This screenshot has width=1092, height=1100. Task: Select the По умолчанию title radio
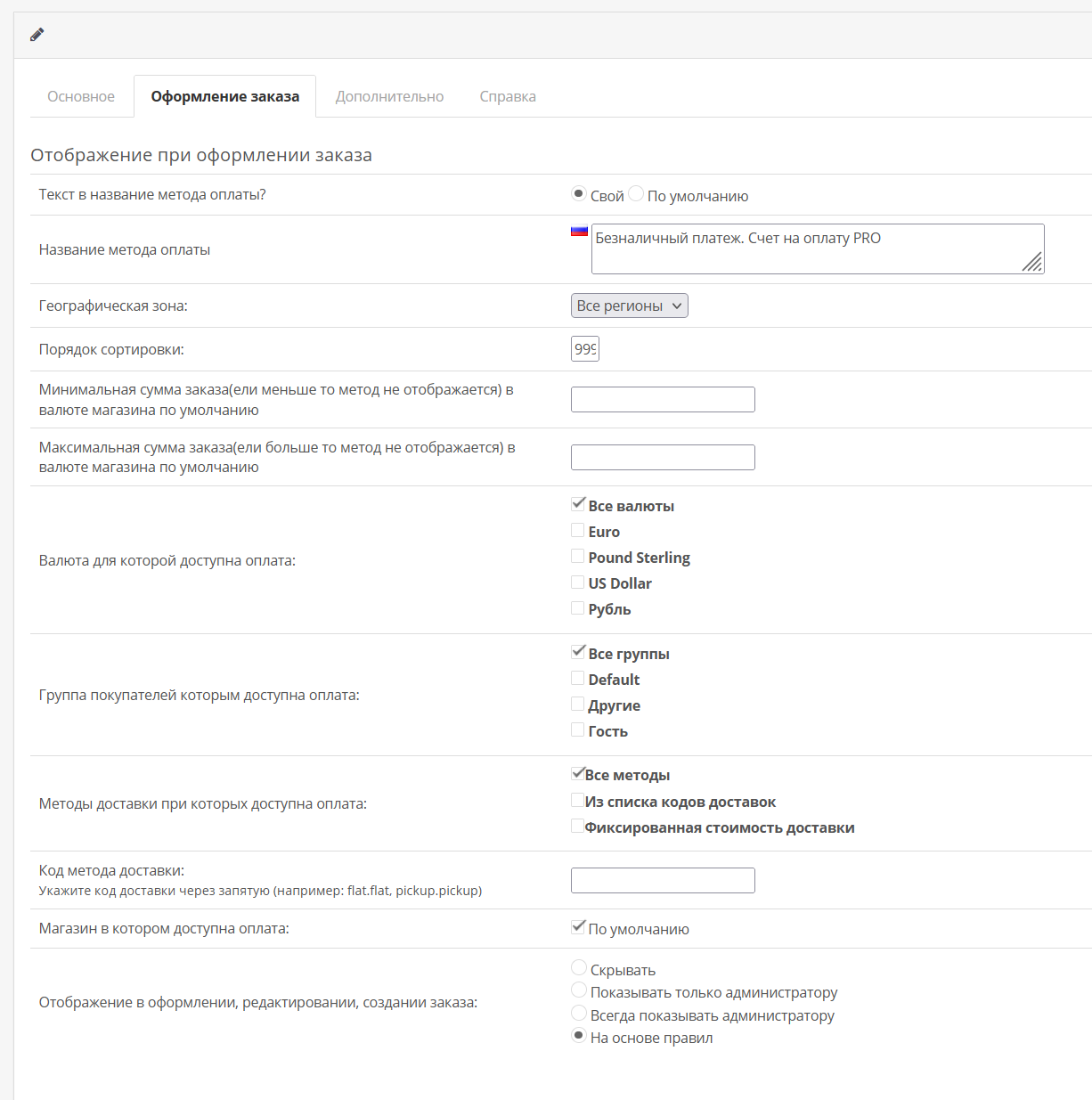click(636, 194)
